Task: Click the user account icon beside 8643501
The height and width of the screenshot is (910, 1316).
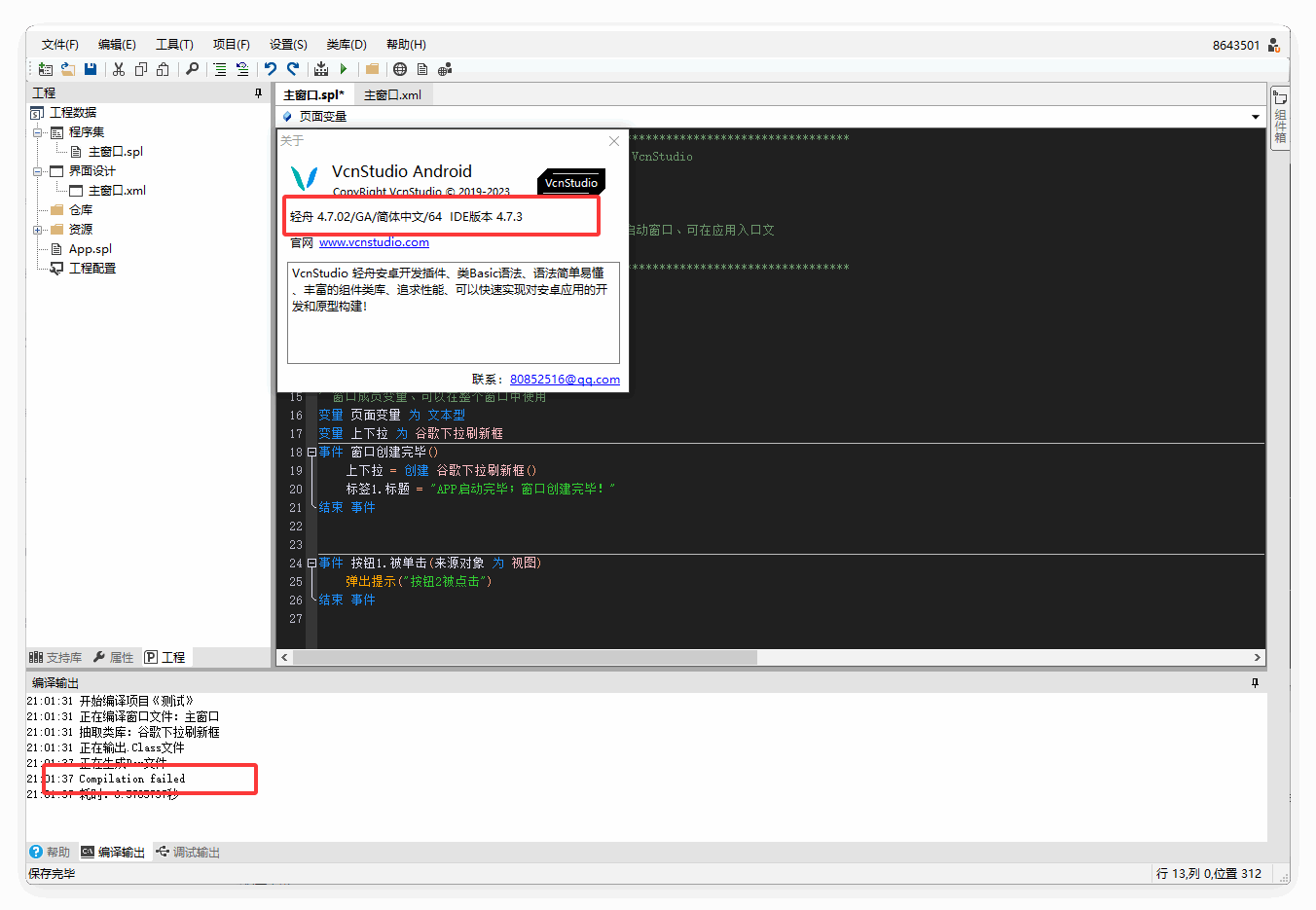Action: (x=1273, y=45)
